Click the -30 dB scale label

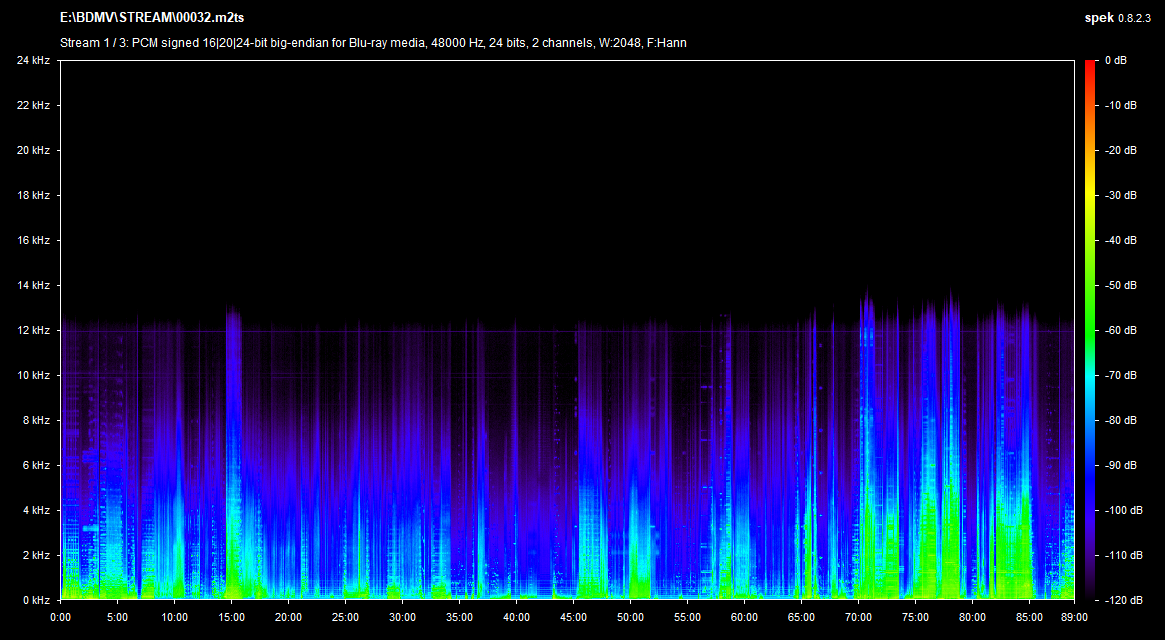(1119, 196)
